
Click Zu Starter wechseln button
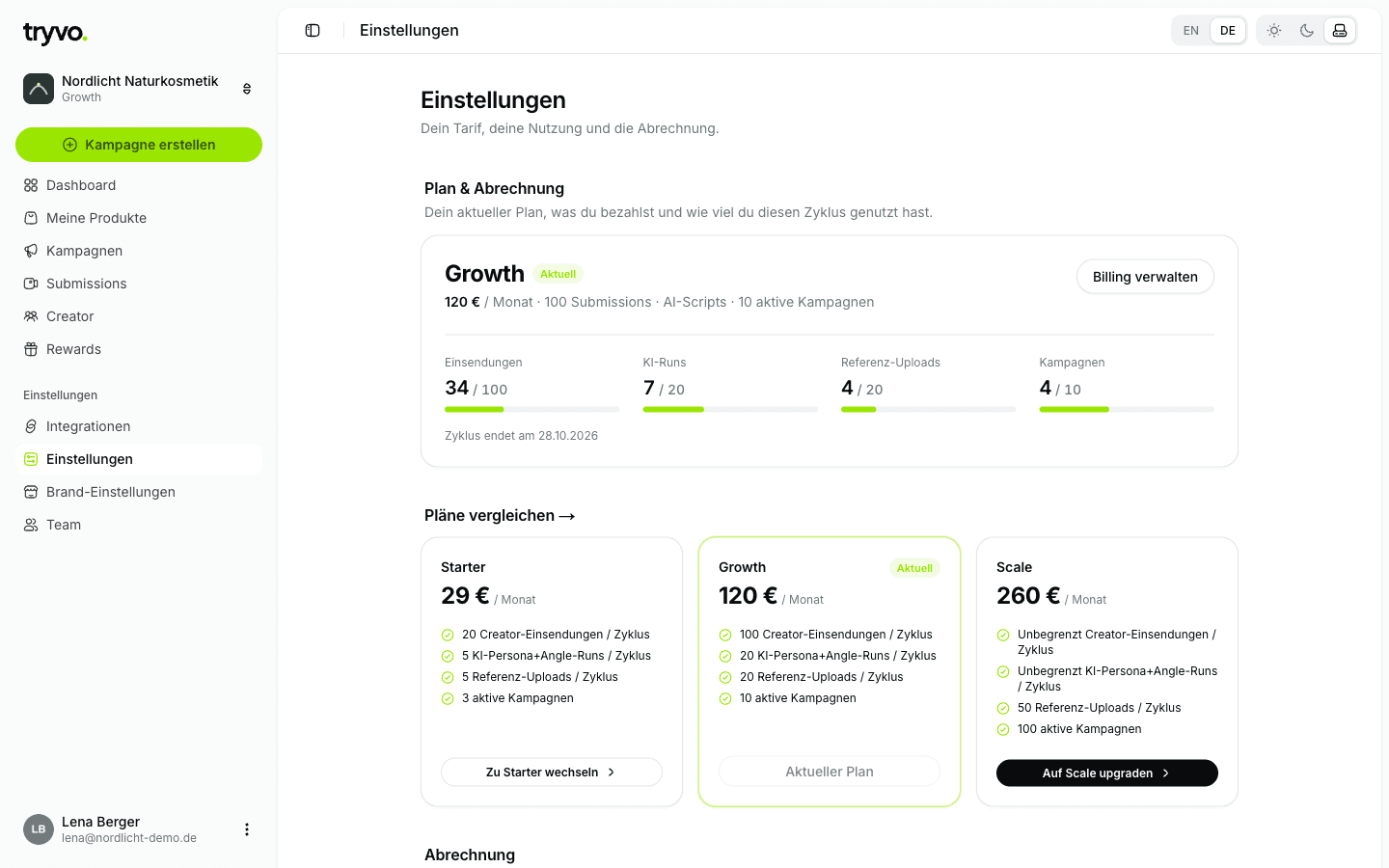(x=552, y=773)
